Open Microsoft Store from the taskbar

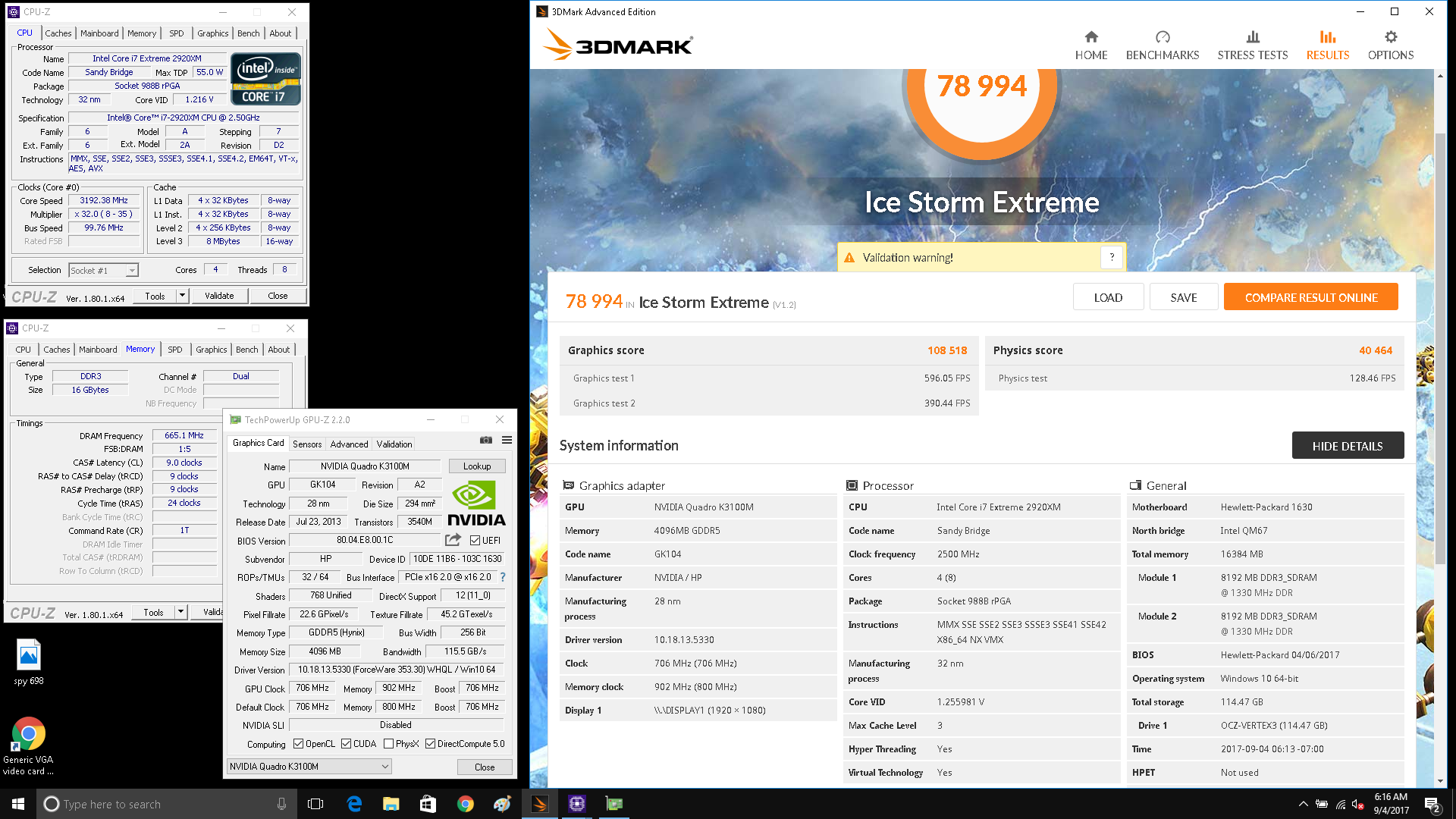click(x=428, y=804)
